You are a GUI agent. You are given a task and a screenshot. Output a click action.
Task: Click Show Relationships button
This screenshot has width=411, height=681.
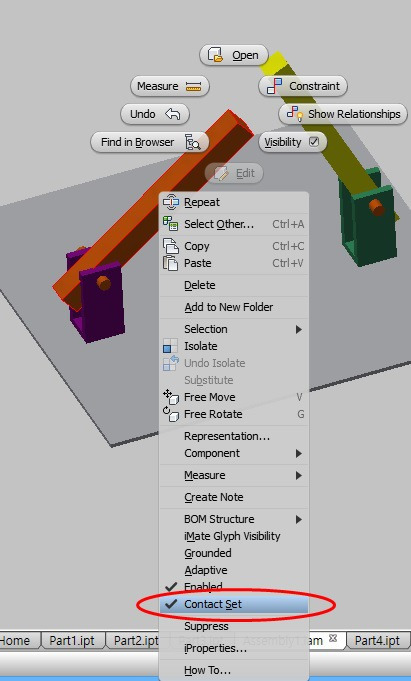[343, 114]
